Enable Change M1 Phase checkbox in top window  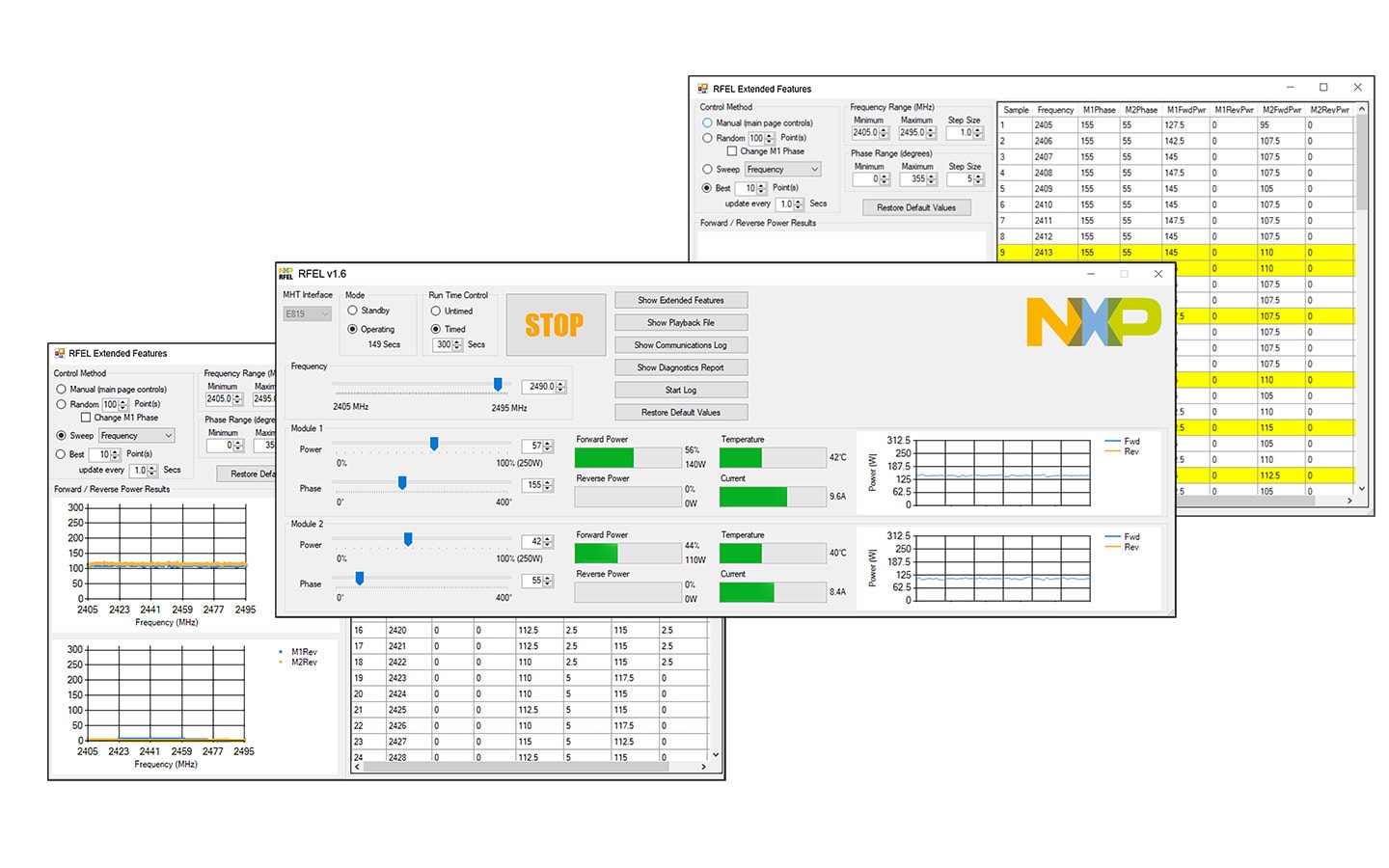732,151
